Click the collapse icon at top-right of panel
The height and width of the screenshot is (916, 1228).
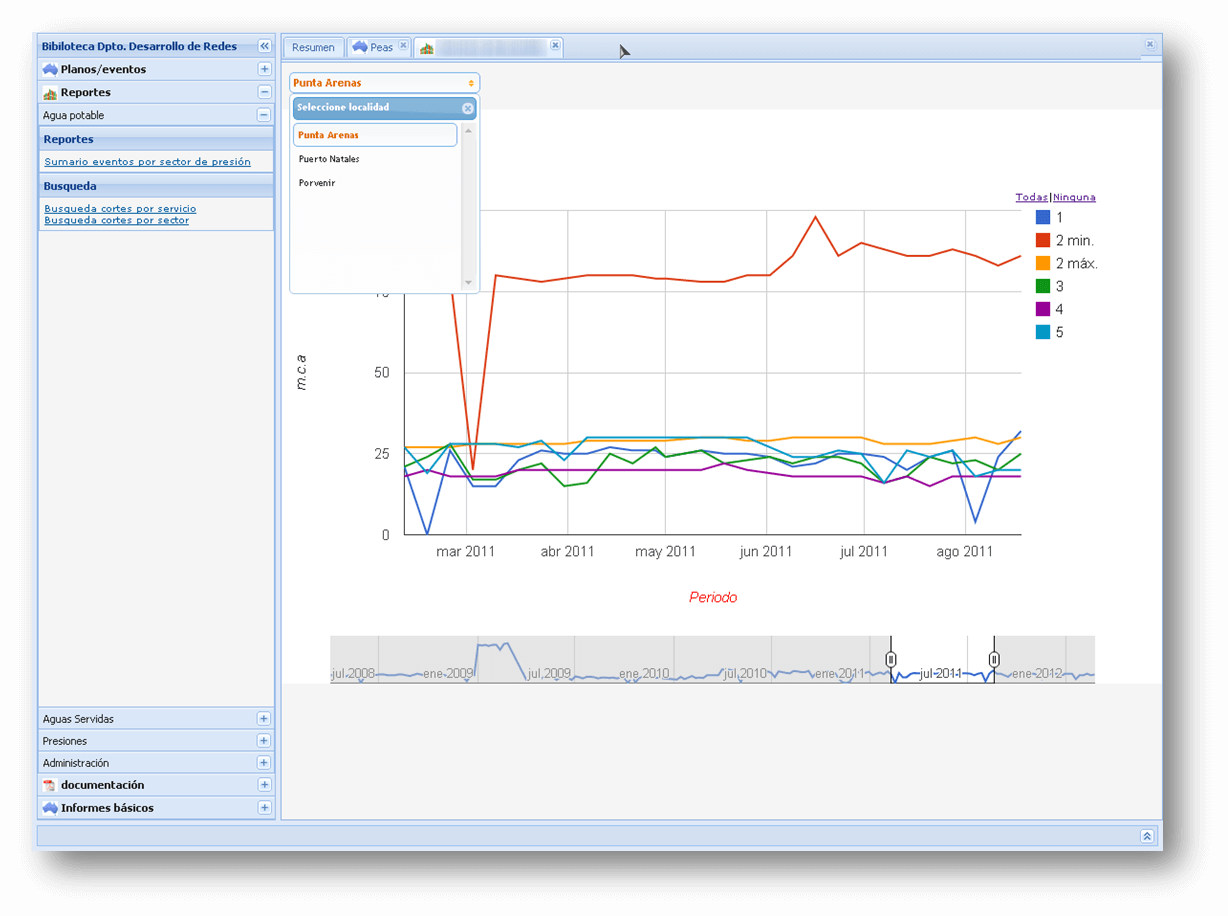pyautogui.click(x=1149, y=45)
